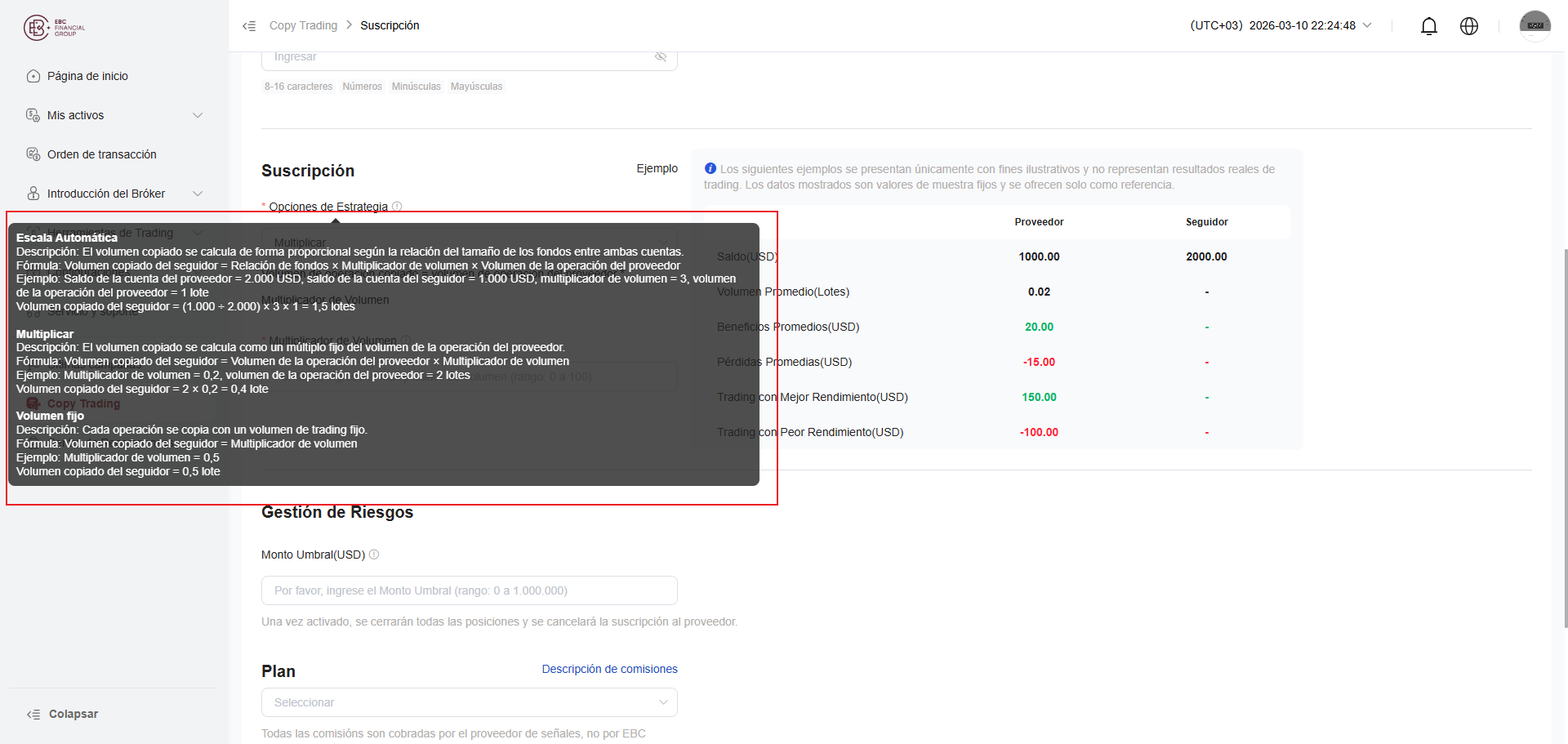Expand the Introducción del Bróker chevron

pyautogui.click(x=198, y=194)
